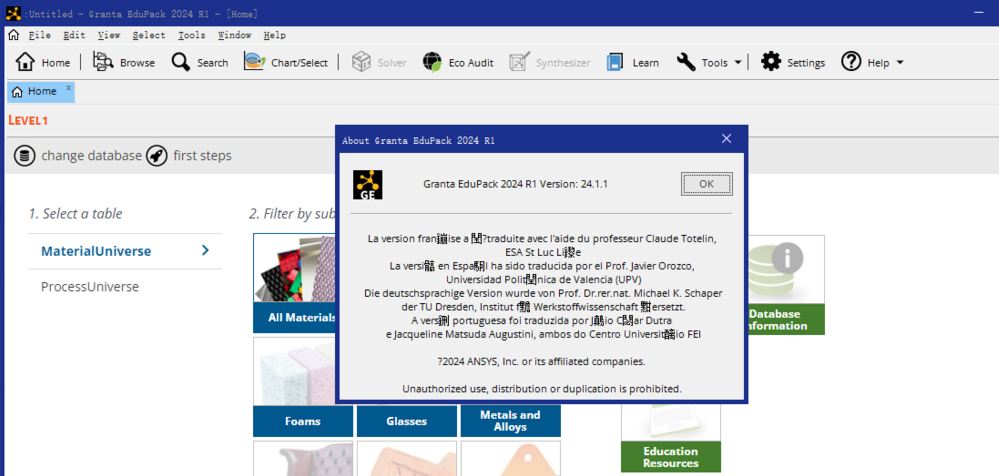Choose the Glasses subset tile
Image resolution: width=999 pixels, height=476 pixels.
406,421
